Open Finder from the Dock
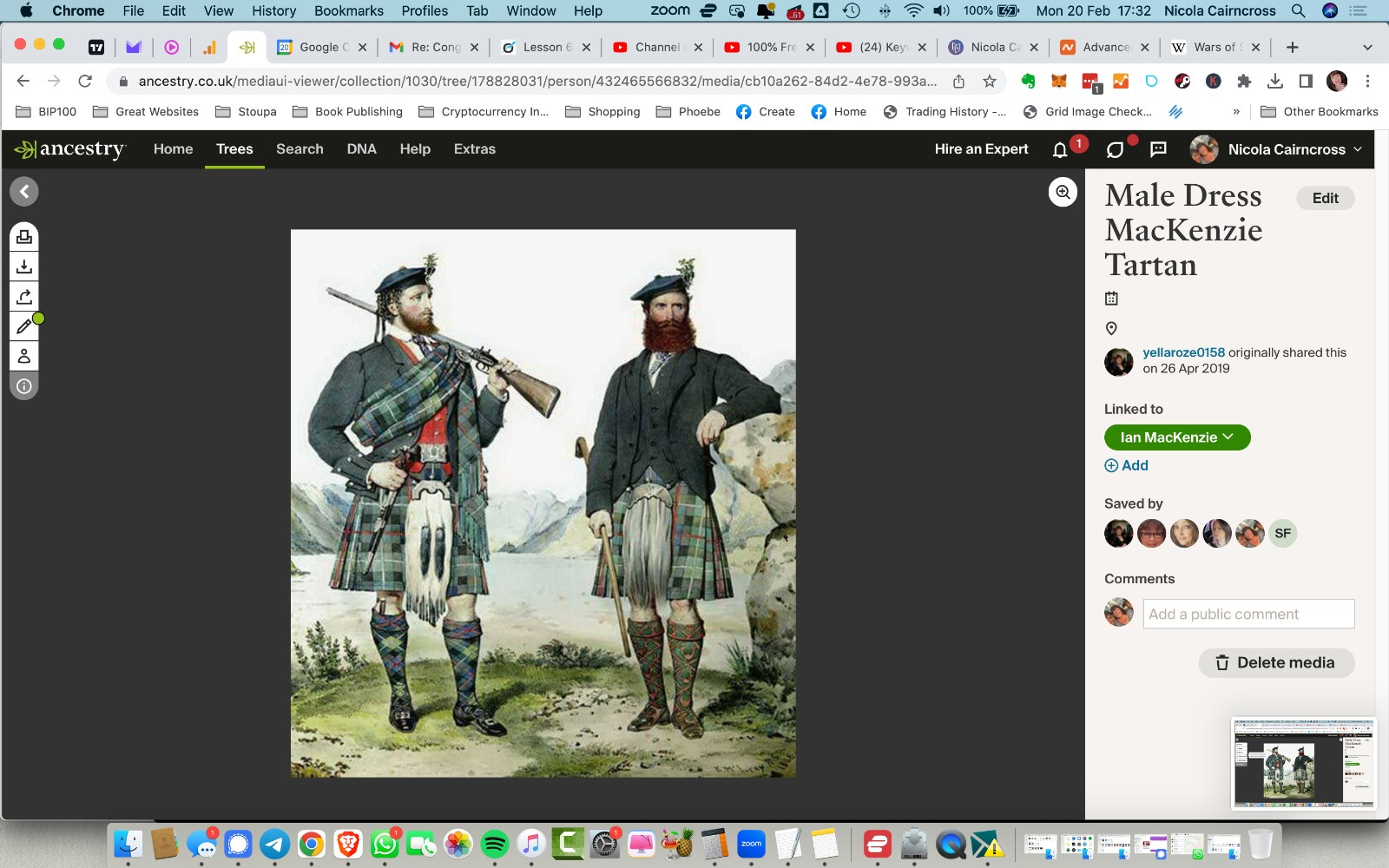The height and width of the screenshot is (868, 1389). pyautogui.click(x=128, y=844)
